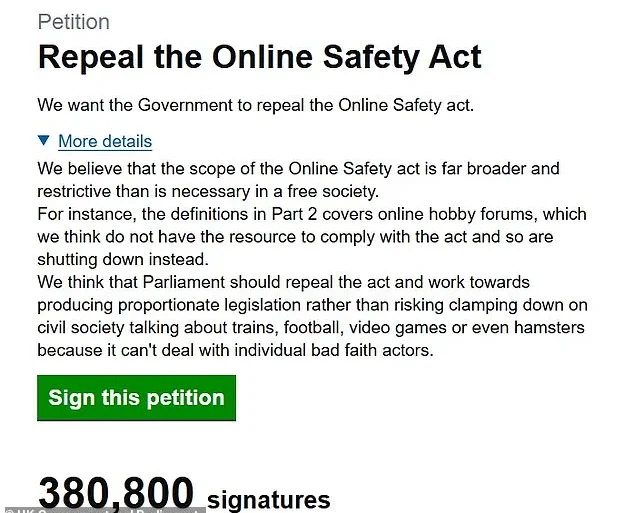Collapse the triangle next to More details
This screenshot has height=513, width=634.
click(45, 141)
